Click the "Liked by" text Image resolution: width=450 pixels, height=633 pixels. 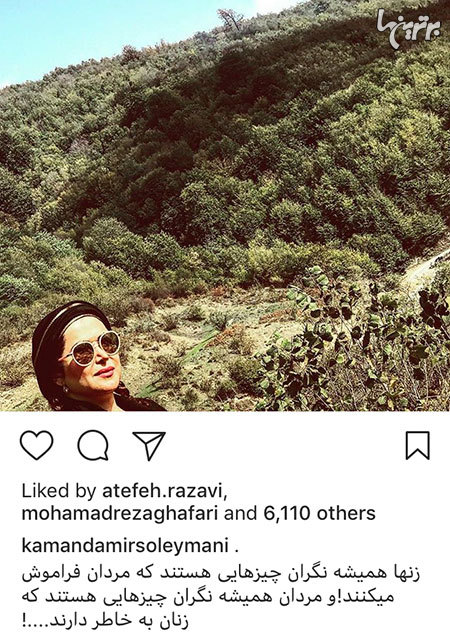point(59,491)
